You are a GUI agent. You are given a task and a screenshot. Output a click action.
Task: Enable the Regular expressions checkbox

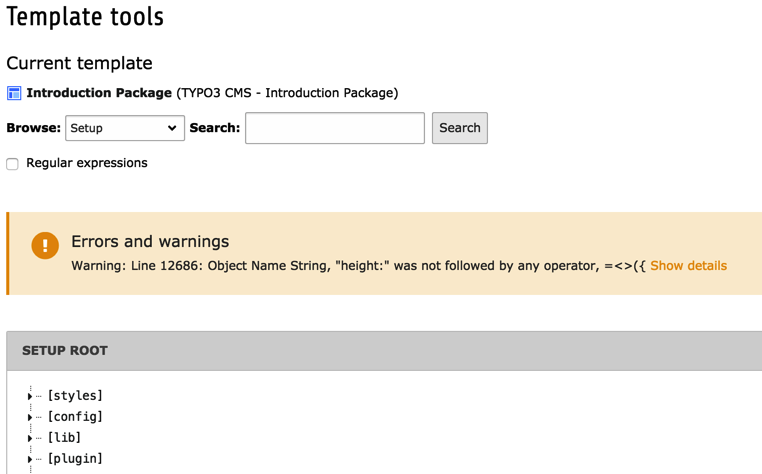pos(13,164)
